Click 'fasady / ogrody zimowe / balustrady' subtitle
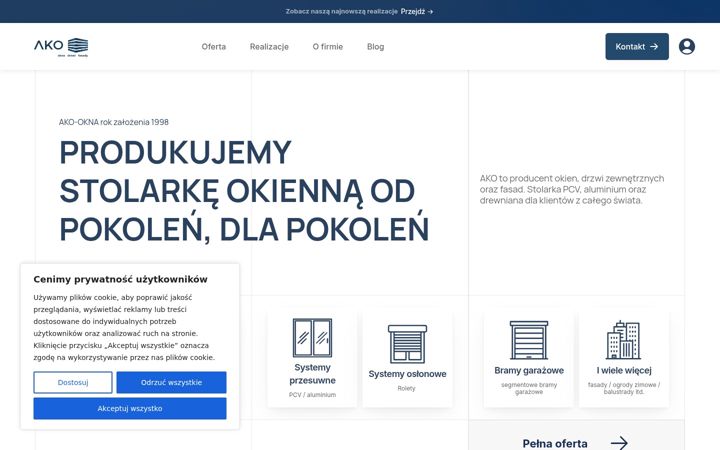The height and width of the screenshot is (450, 720). click(624, 388)
